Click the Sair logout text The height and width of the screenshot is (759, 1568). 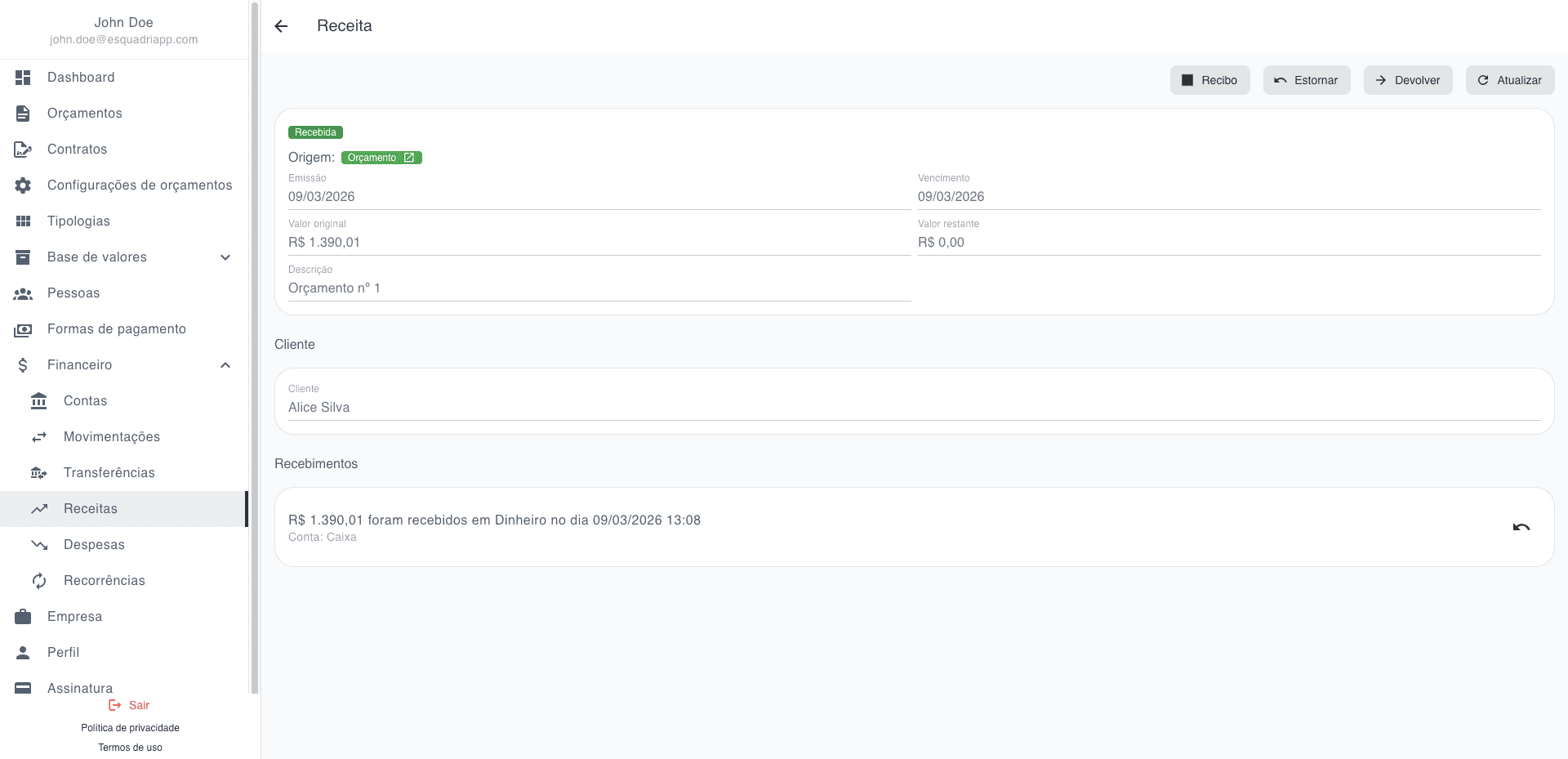tap(139, 705)
